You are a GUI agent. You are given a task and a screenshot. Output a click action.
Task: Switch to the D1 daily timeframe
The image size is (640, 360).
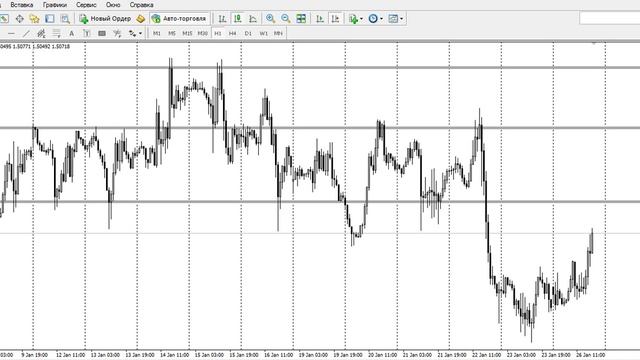pos(248,33)
